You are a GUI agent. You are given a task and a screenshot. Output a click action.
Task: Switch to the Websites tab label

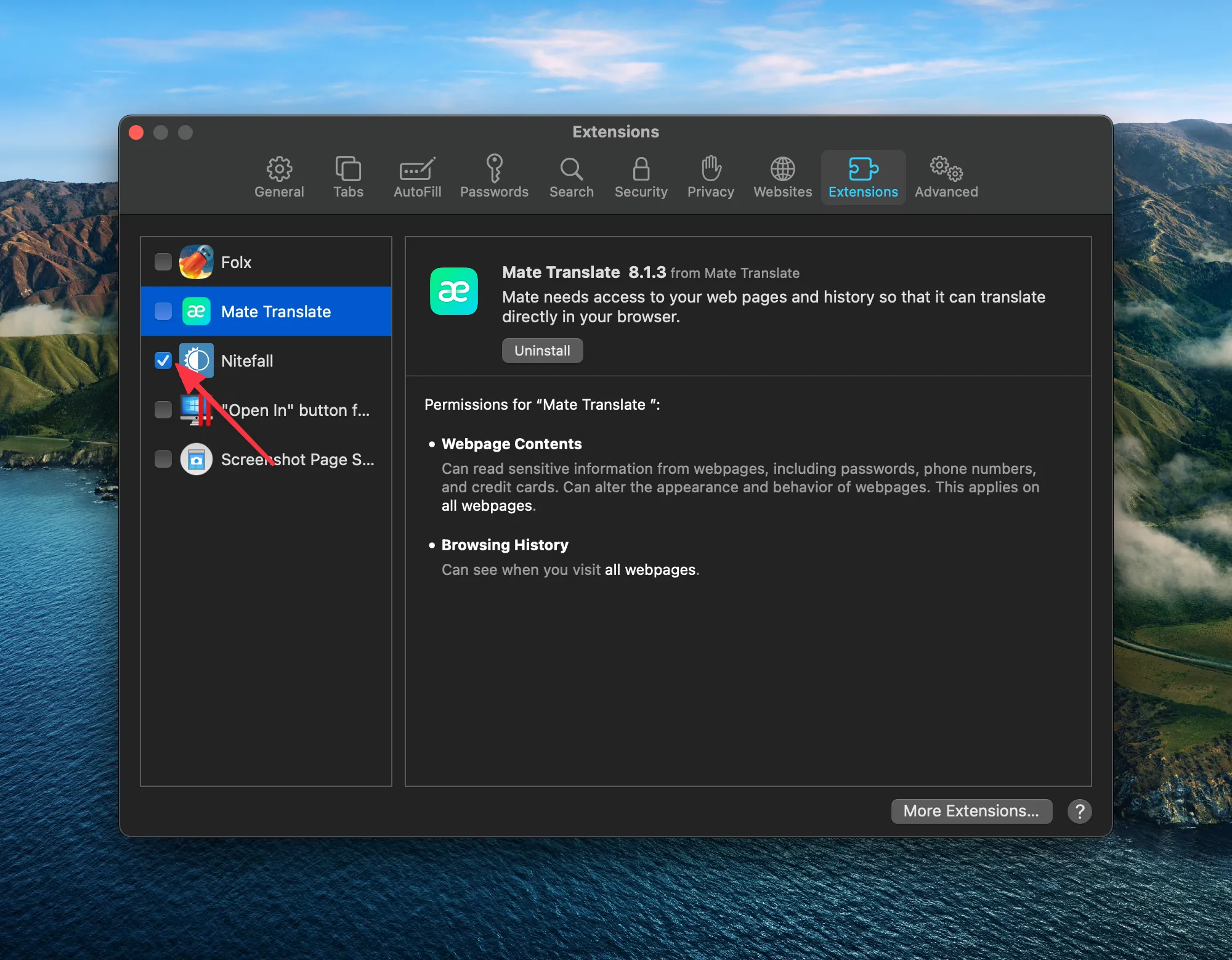point(782,192)
